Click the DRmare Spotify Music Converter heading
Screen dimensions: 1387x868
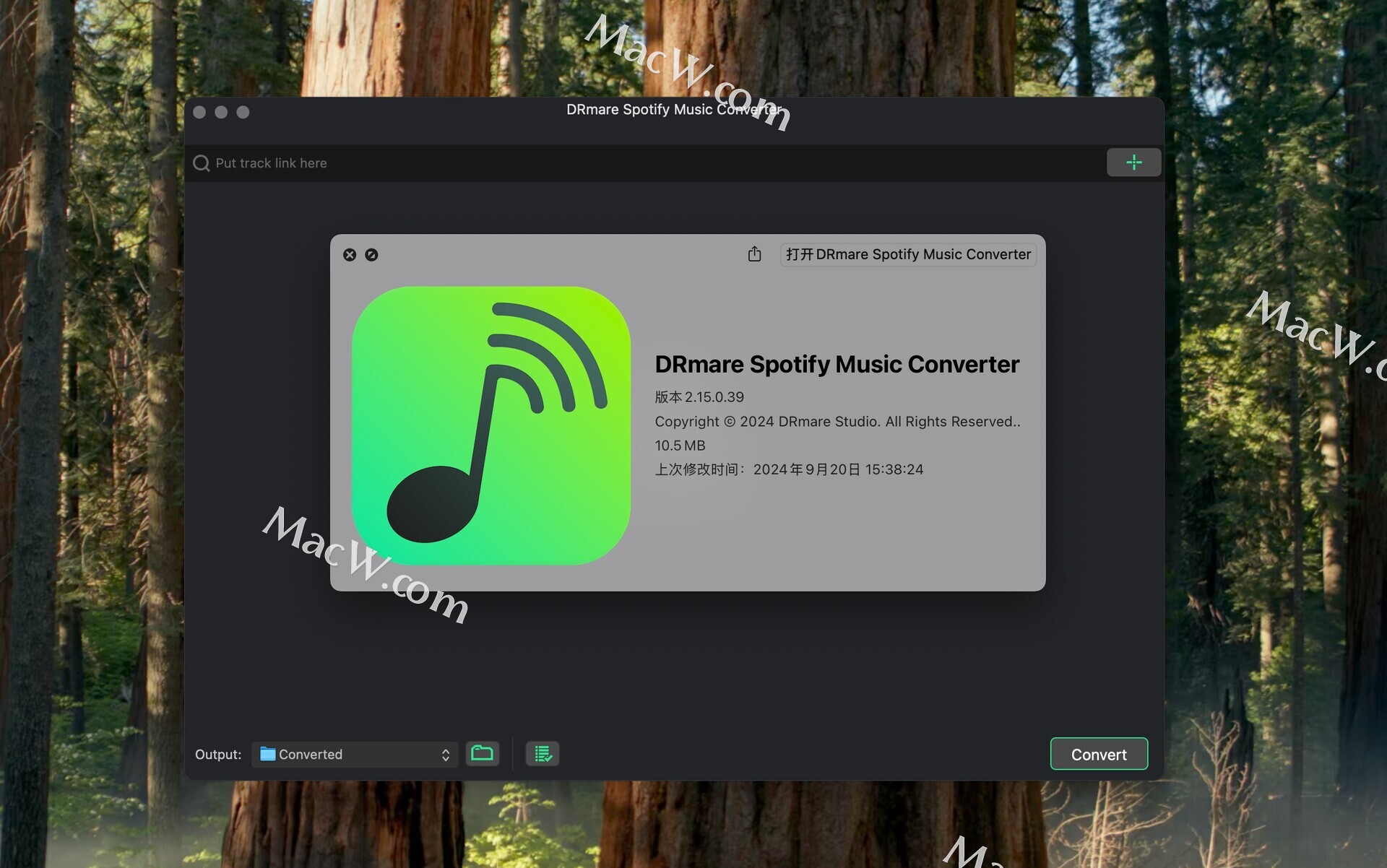pyautogui.click(x=837, y=364)
